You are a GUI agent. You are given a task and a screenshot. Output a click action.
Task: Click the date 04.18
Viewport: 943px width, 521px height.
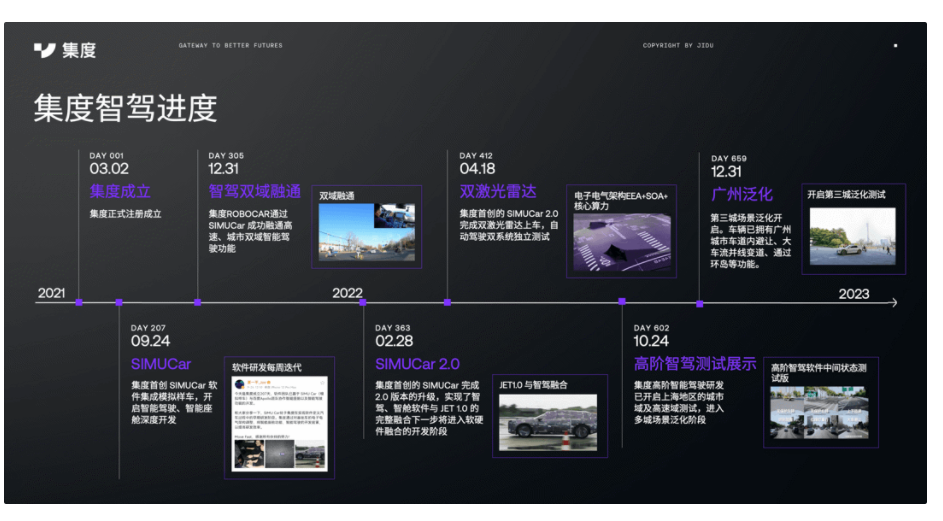coord(478,169)
